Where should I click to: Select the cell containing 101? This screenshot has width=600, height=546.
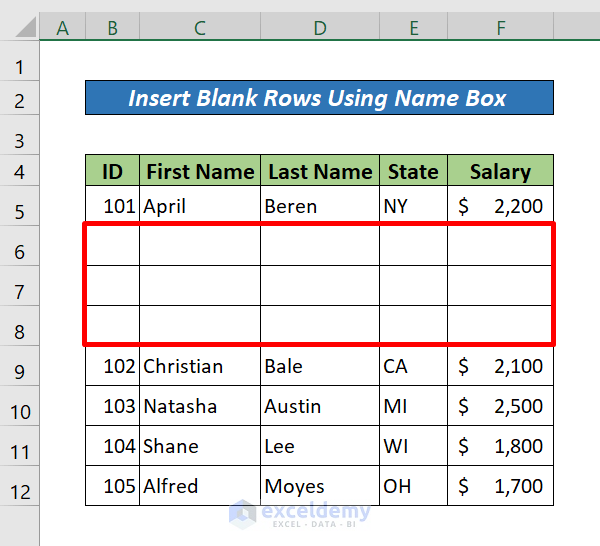(x=112, y=204)
